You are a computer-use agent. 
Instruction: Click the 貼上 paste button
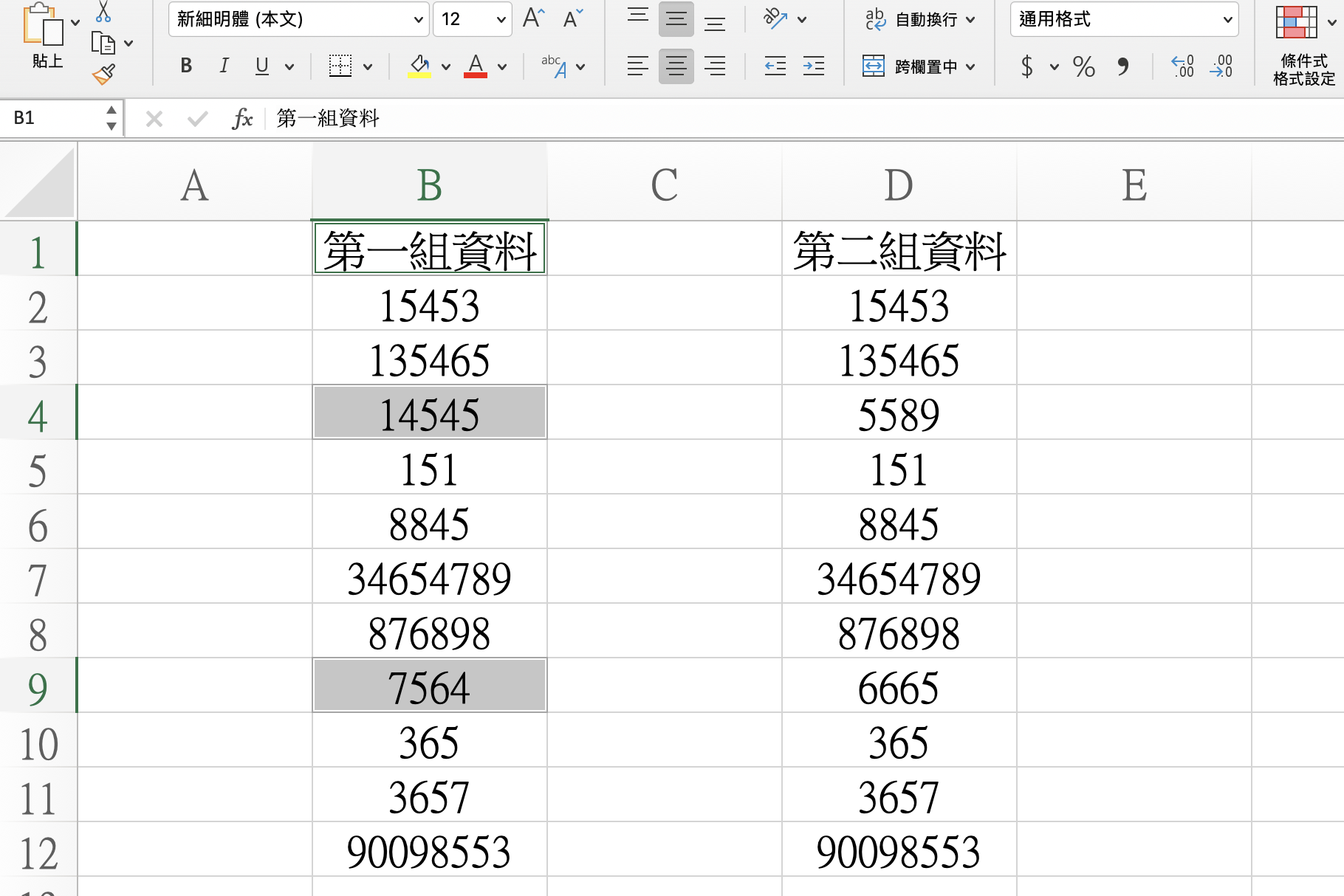tap(46, 37)
